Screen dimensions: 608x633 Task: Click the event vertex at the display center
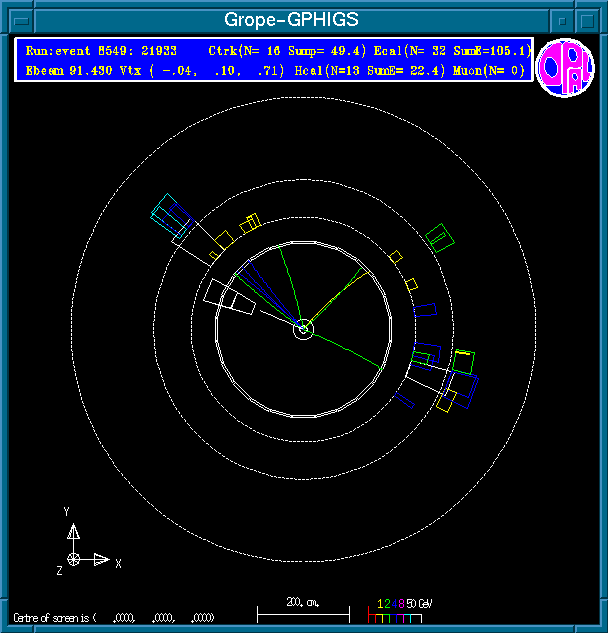point(303,327)
